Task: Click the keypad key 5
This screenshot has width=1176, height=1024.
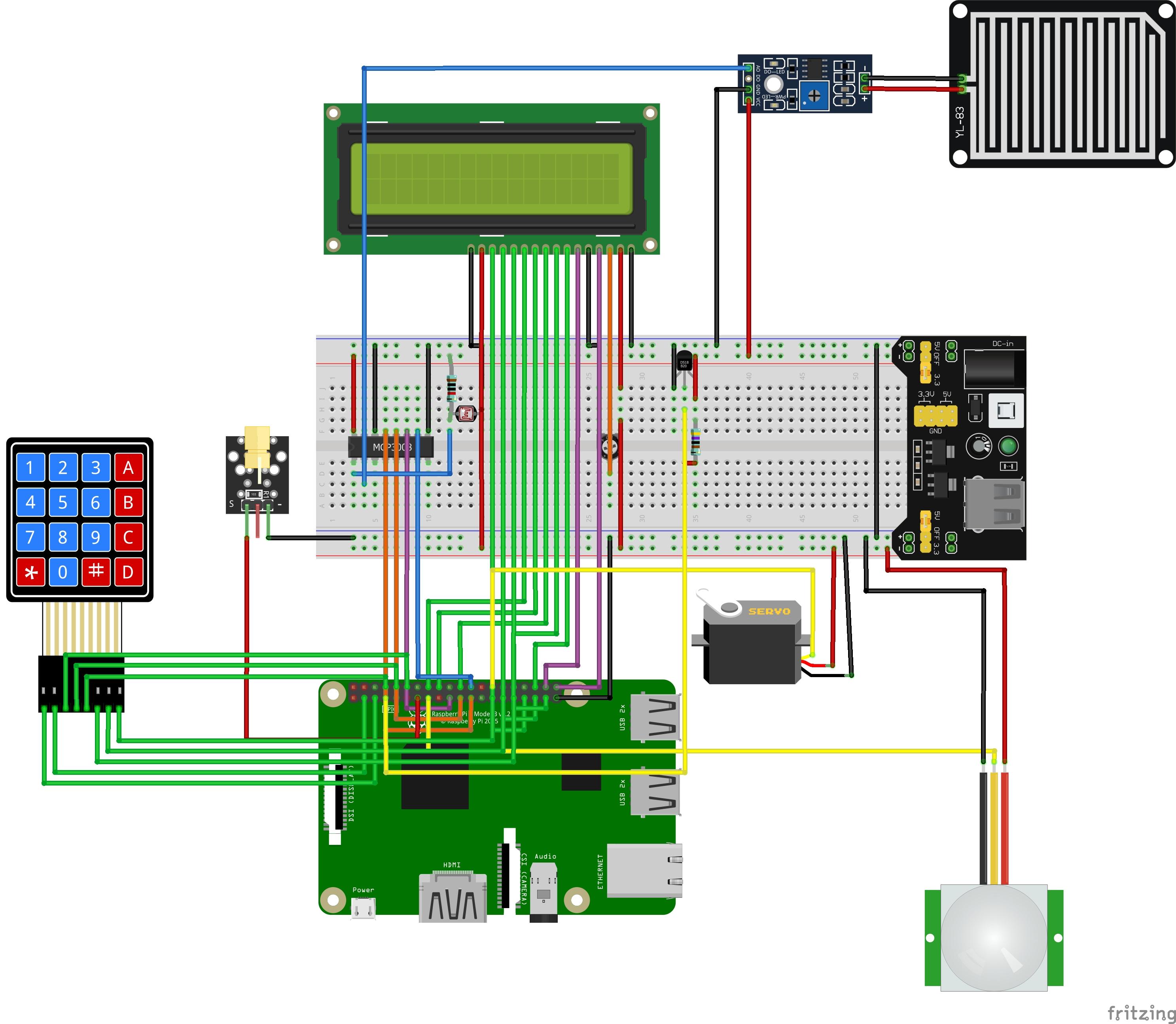Action: coord(63,503)
